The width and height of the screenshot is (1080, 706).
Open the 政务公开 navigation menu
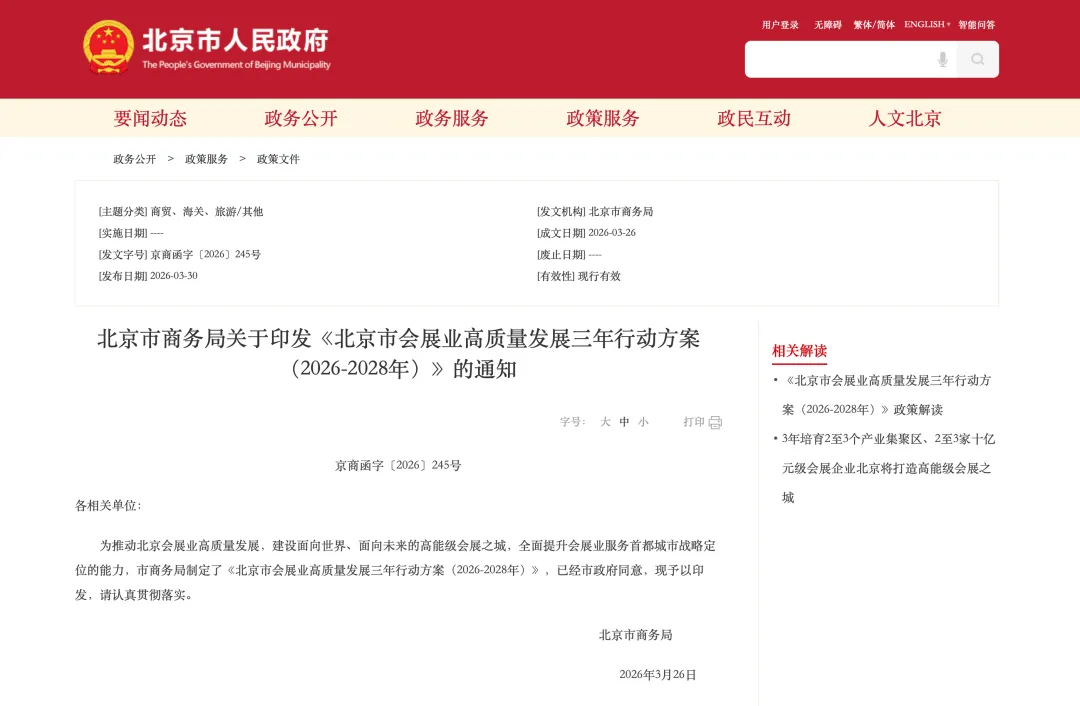[301, 118]
